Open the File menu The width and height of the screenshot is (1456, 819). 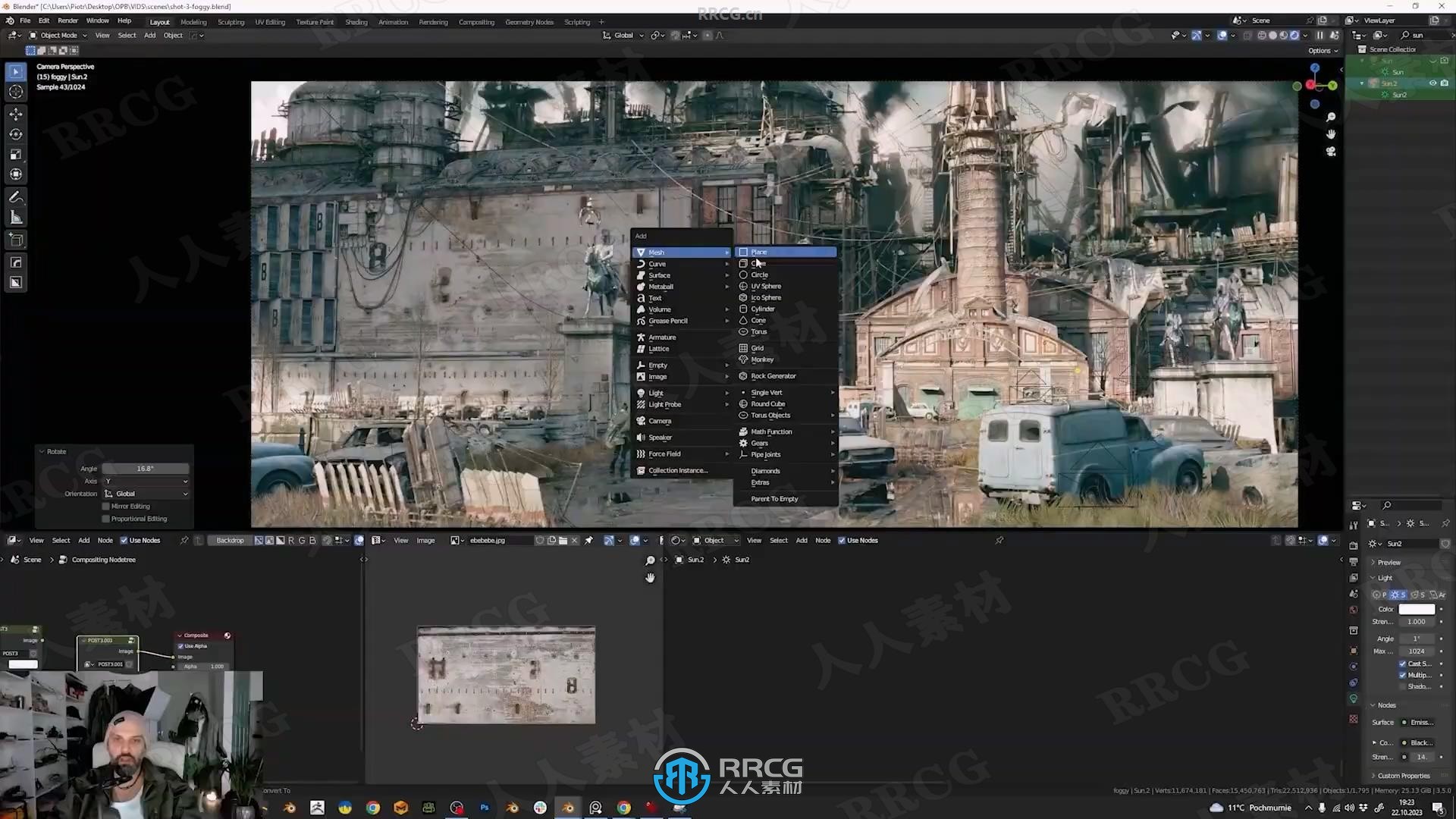(x=25, y=21)
